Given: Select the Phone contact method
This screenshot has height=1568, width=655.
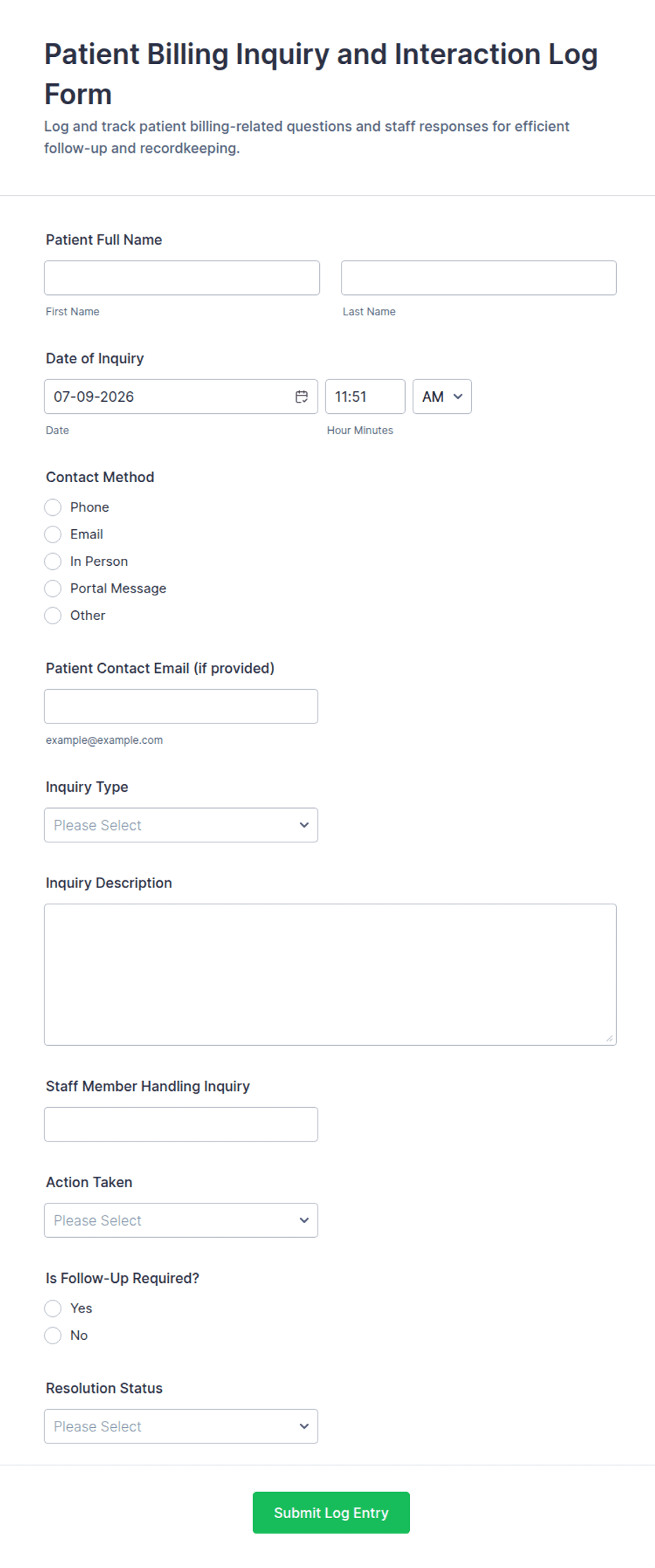Looking at the screenshot, I should coord(53,507).
